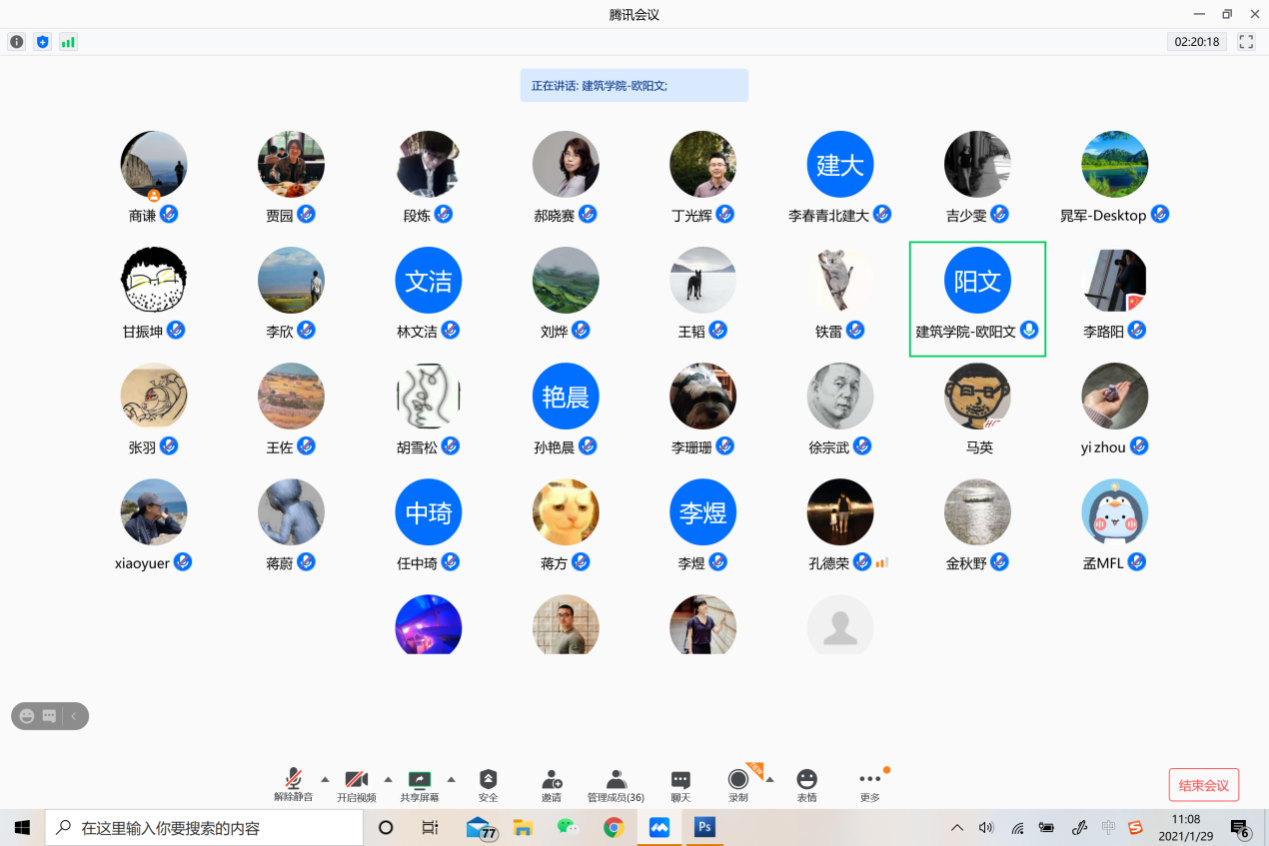
Task: Open the 更多 more menu
Action: click(870, 784)
